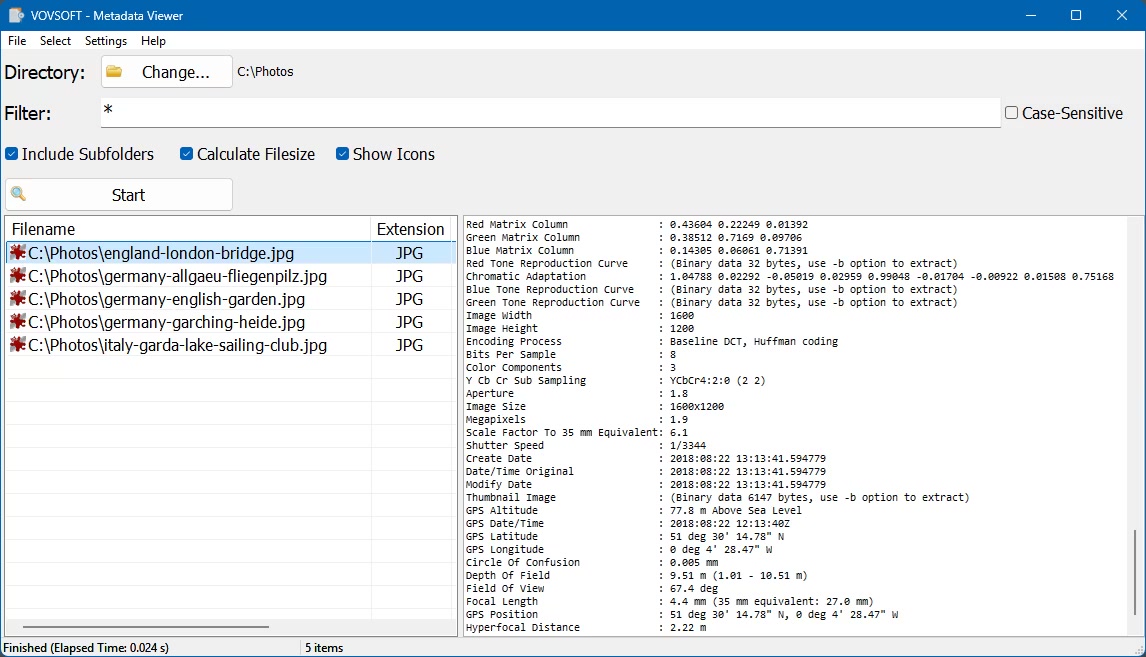Click the horizontal scrollbar under file list

140,627
